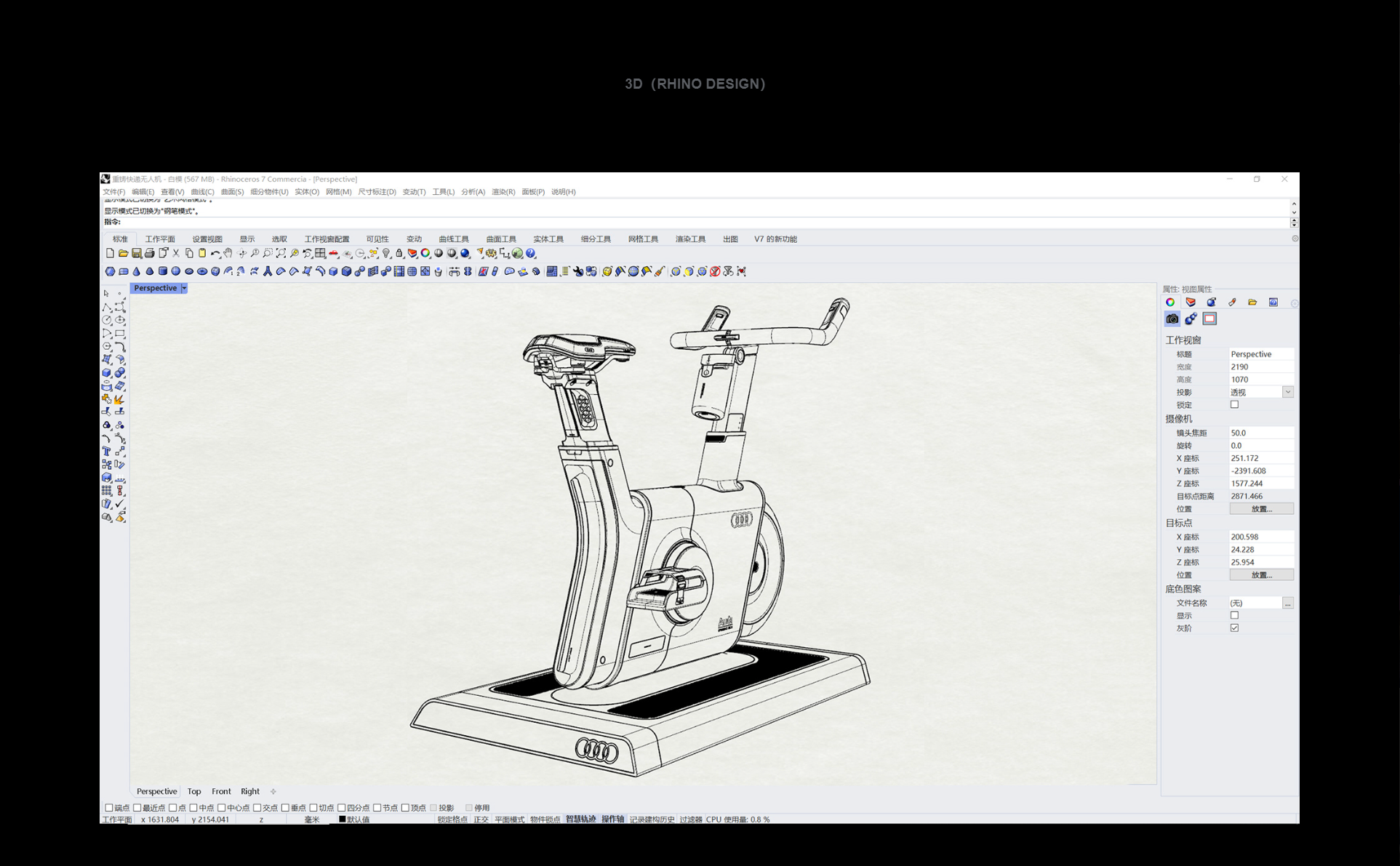The width and height of the screenshot is (1400, 866).
Task: Open a file using the open folder icon
Action: click(122, 254)
